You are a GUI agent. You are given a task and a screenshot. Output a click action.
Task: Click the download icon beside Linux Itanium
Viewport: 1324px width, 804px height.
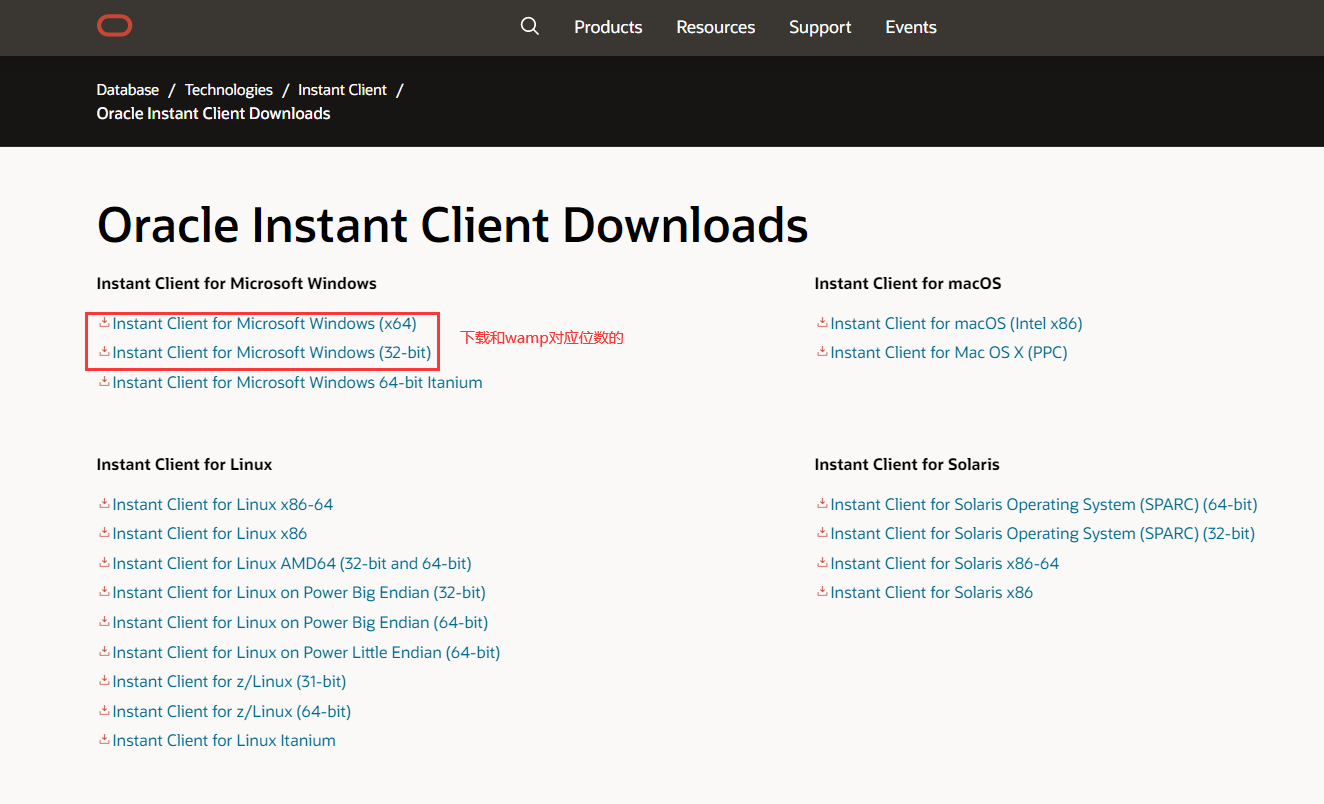click(104, 740)
